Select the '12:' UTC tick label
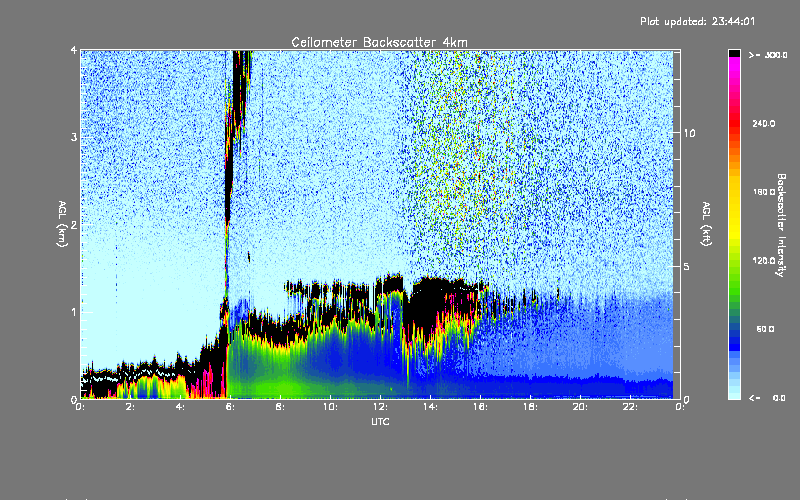This screenshot has height=500, width=800. tap(380, 407)
